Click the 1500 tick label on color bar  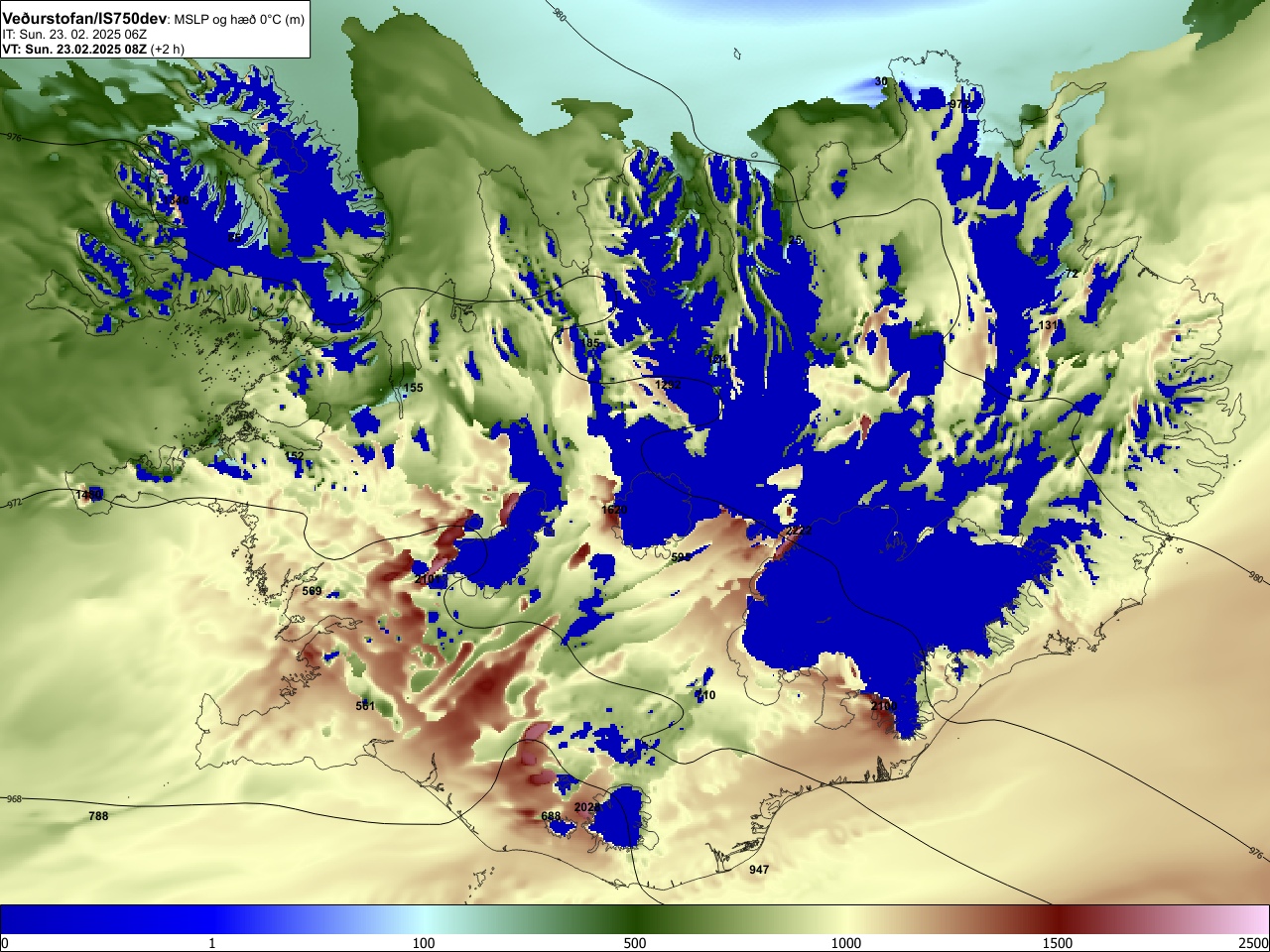pyautogui.click(x=1058, y=943)
